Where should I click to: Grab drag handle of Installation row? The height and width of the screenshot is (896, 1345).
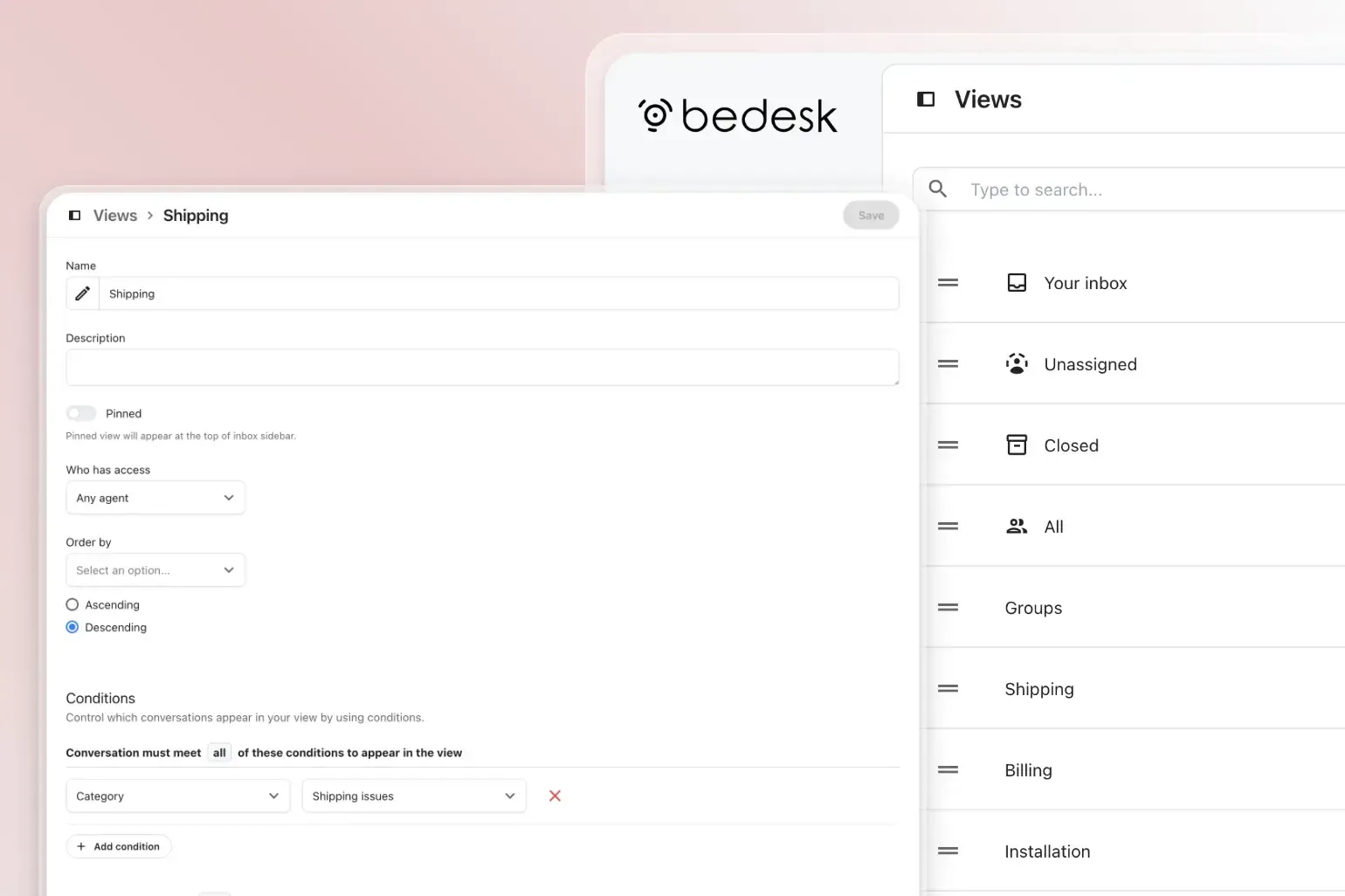click(948, 851)
